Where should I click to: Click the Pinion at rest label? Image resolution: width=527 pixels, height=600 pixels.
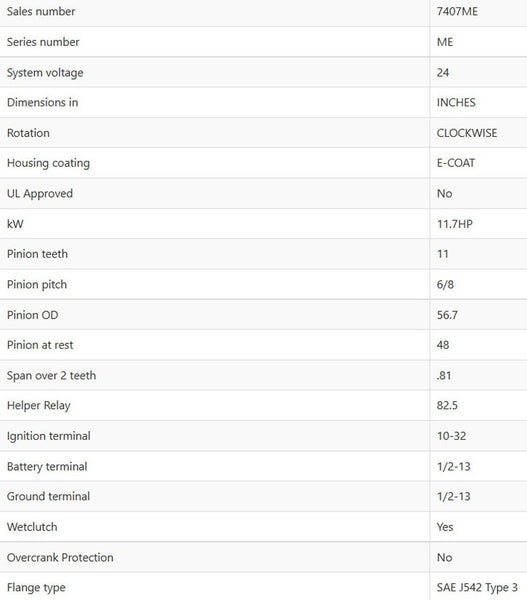40,345
